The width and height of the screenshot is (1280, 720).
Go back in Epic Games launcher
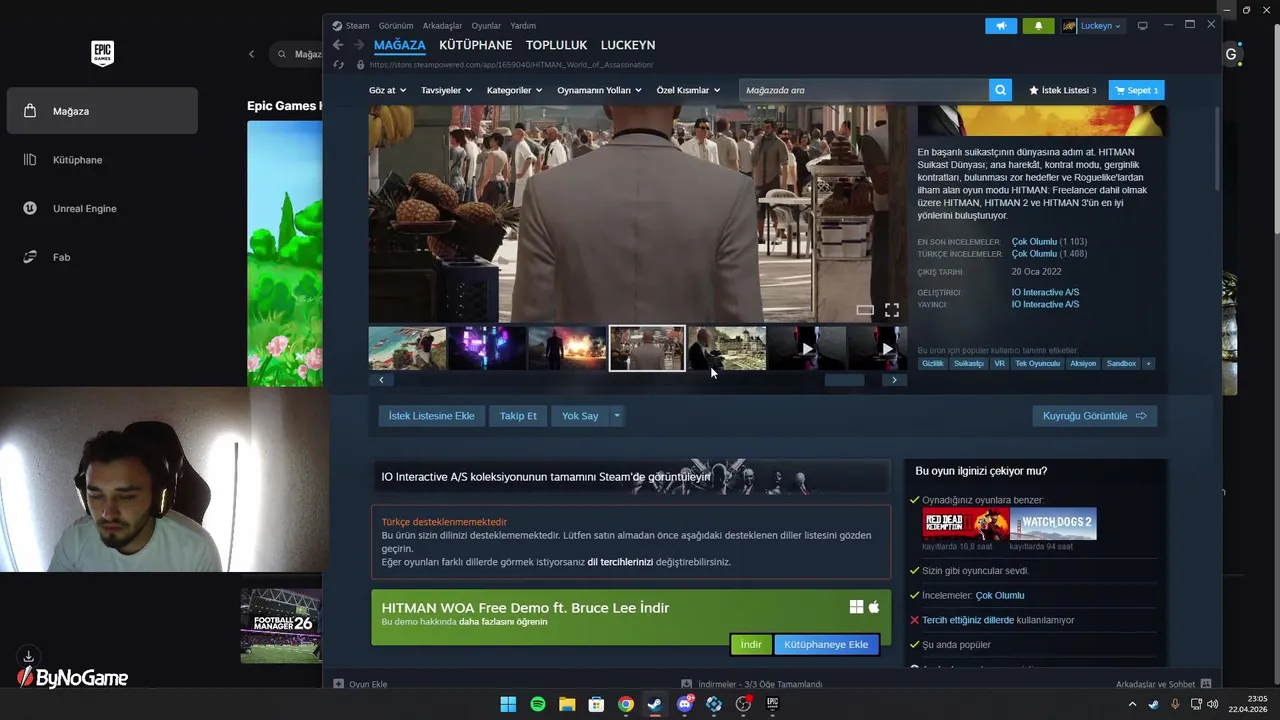[251, 54]
